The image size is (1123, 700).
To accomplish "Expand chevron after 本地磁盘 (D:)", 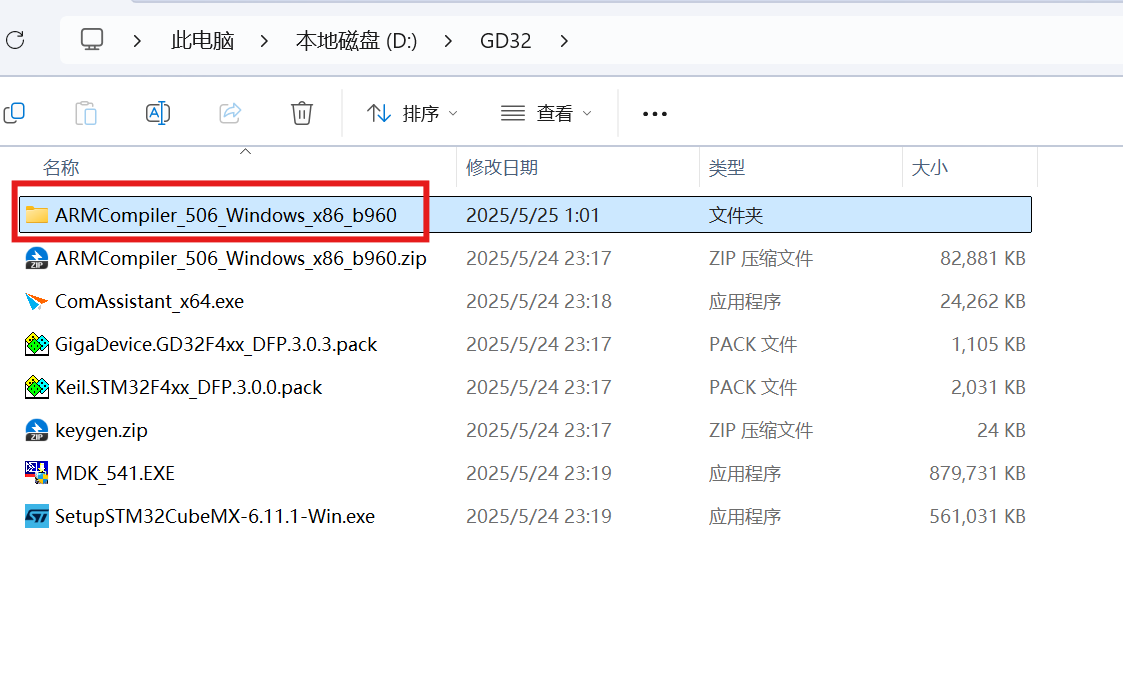I will (448, 41).
